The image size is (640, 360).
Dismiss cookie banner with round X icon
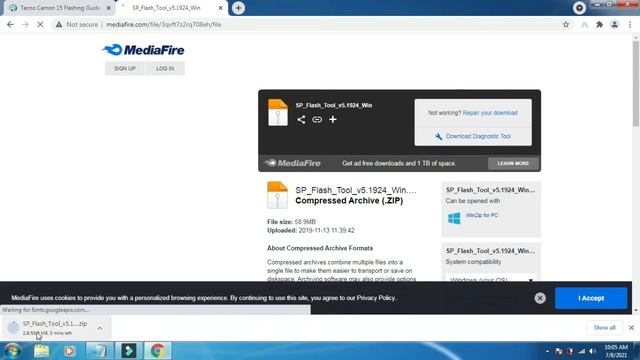[x=540, y=298]
